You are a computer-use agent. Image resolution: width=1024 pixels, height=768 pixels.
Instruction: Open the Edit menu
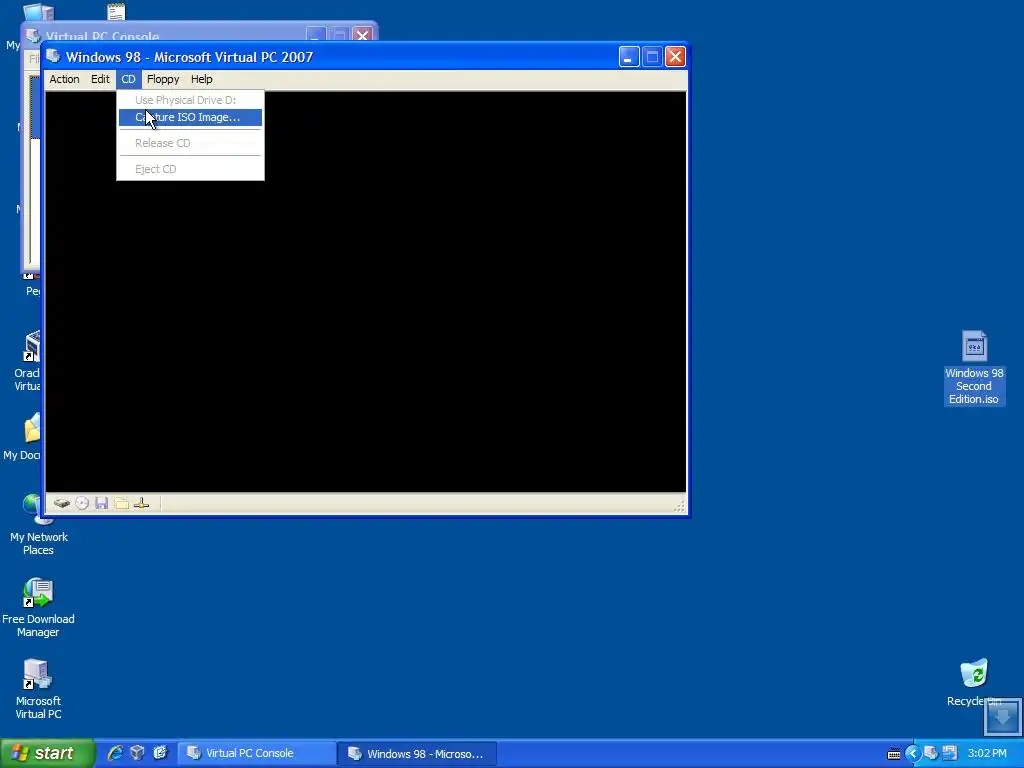(100, 79)
